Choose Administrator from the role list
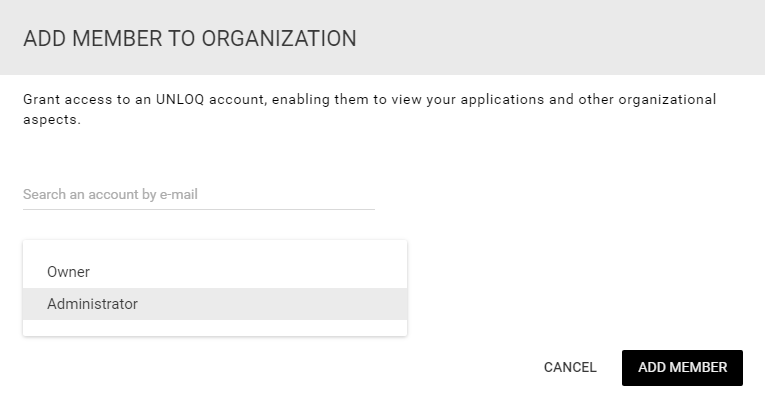The width and height of the screenshot is (765, 409). [92, 304]
